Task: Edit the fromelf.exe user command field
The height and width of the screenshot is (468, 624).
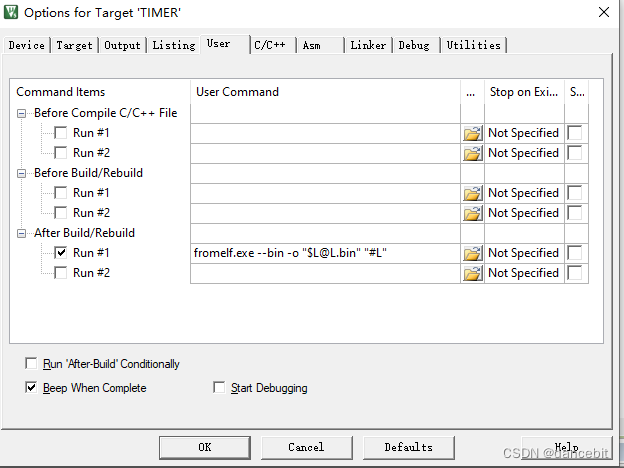Action: [325, 253]
